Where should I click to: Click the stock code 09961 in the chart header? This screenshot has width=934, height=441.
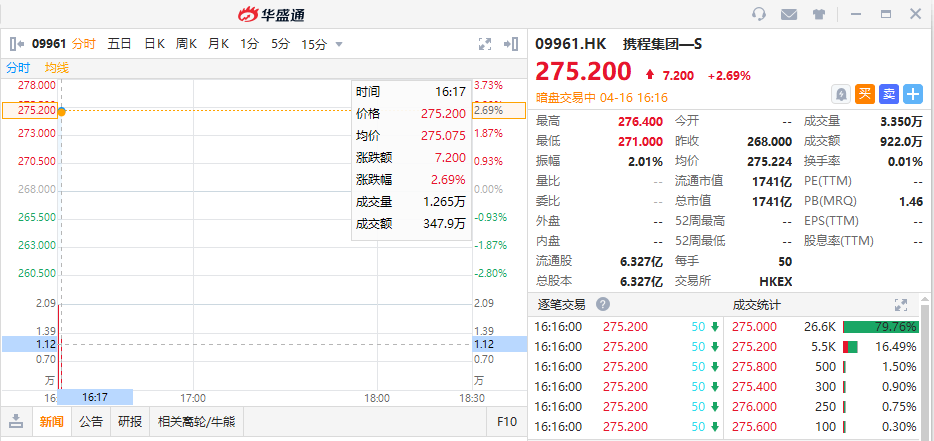[49, 44]
